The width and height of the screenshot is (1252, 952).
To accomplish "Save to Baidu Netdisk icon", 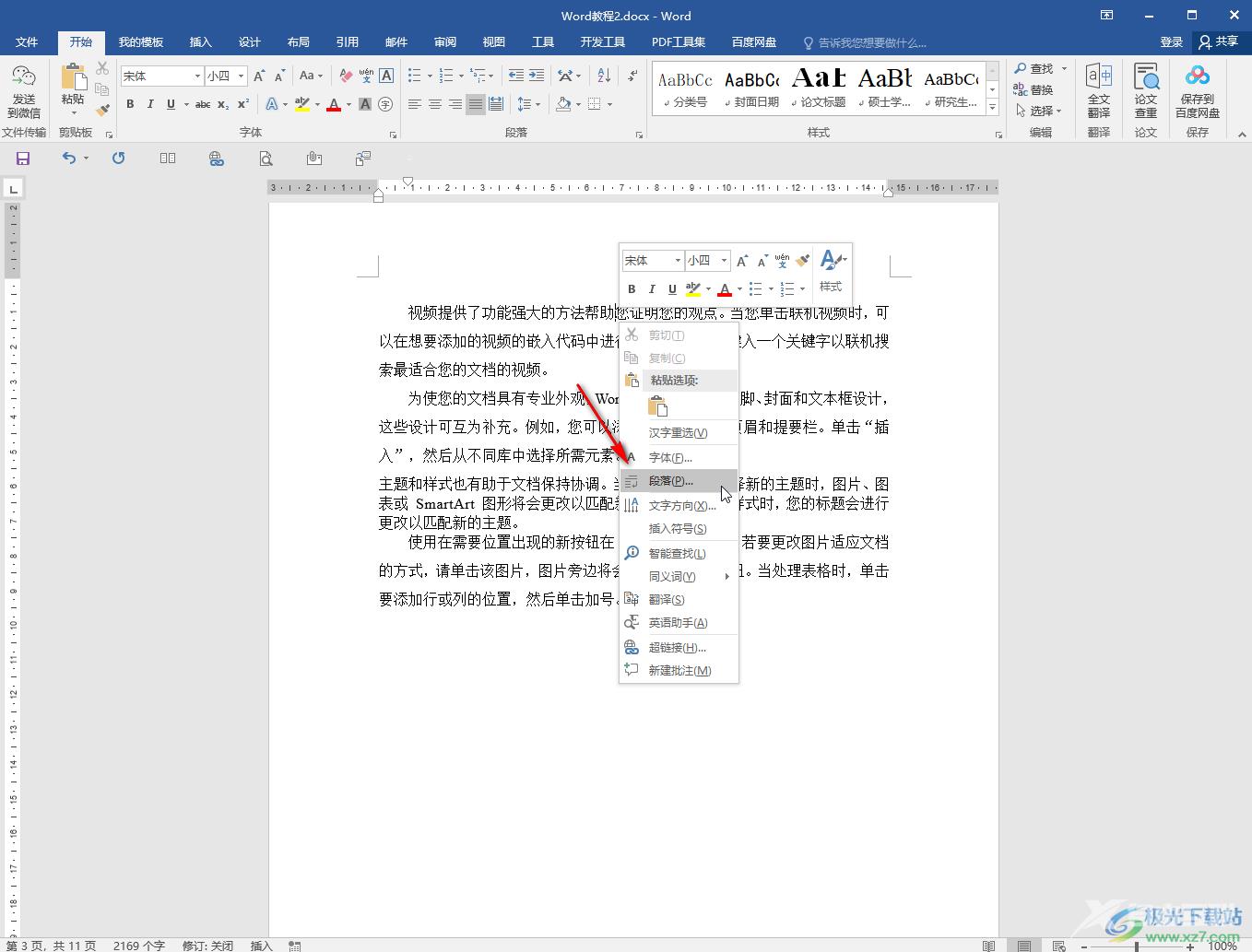I will pos(1198,91).
